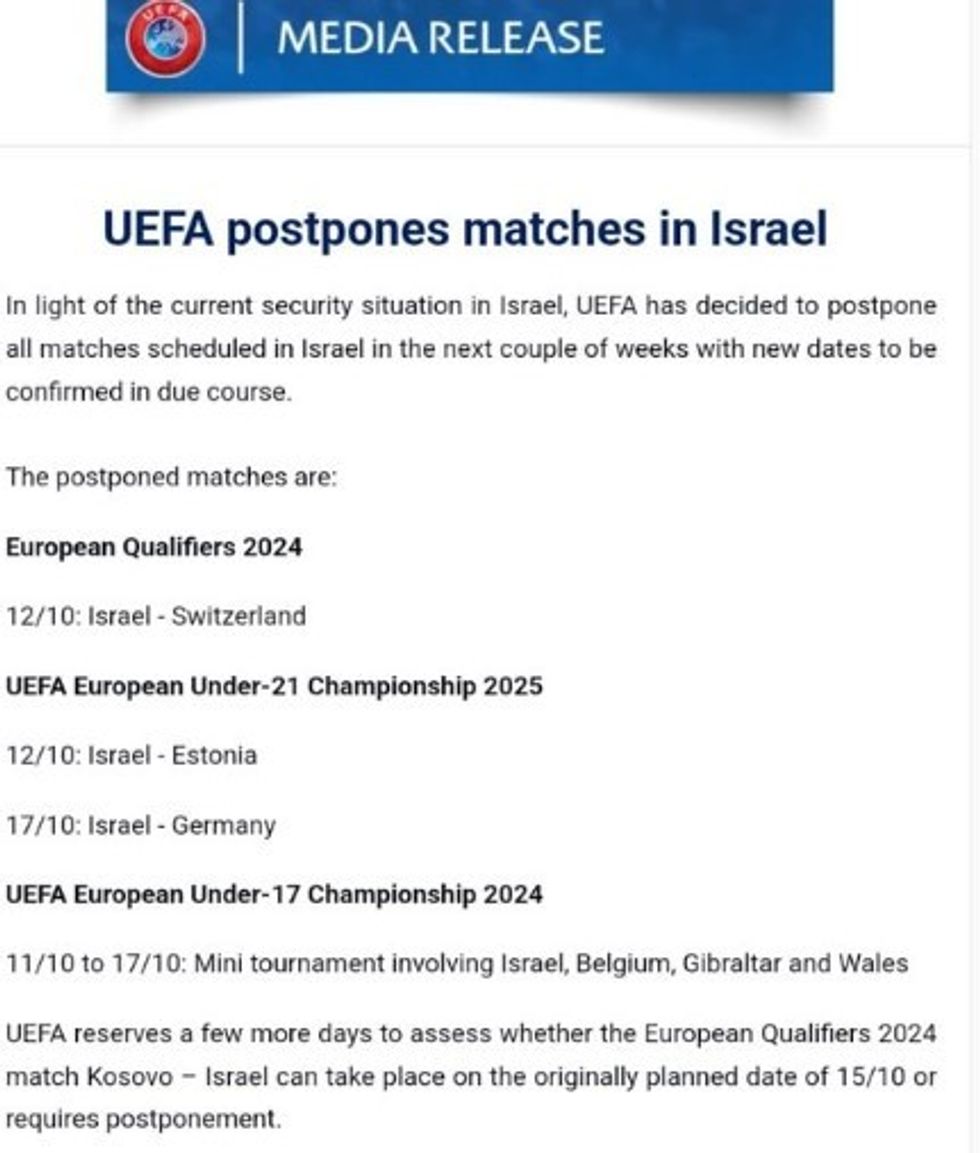980x1153 pixels.
Task: Click the word "Estonia" in the fixture list
Action: point(214,755)
